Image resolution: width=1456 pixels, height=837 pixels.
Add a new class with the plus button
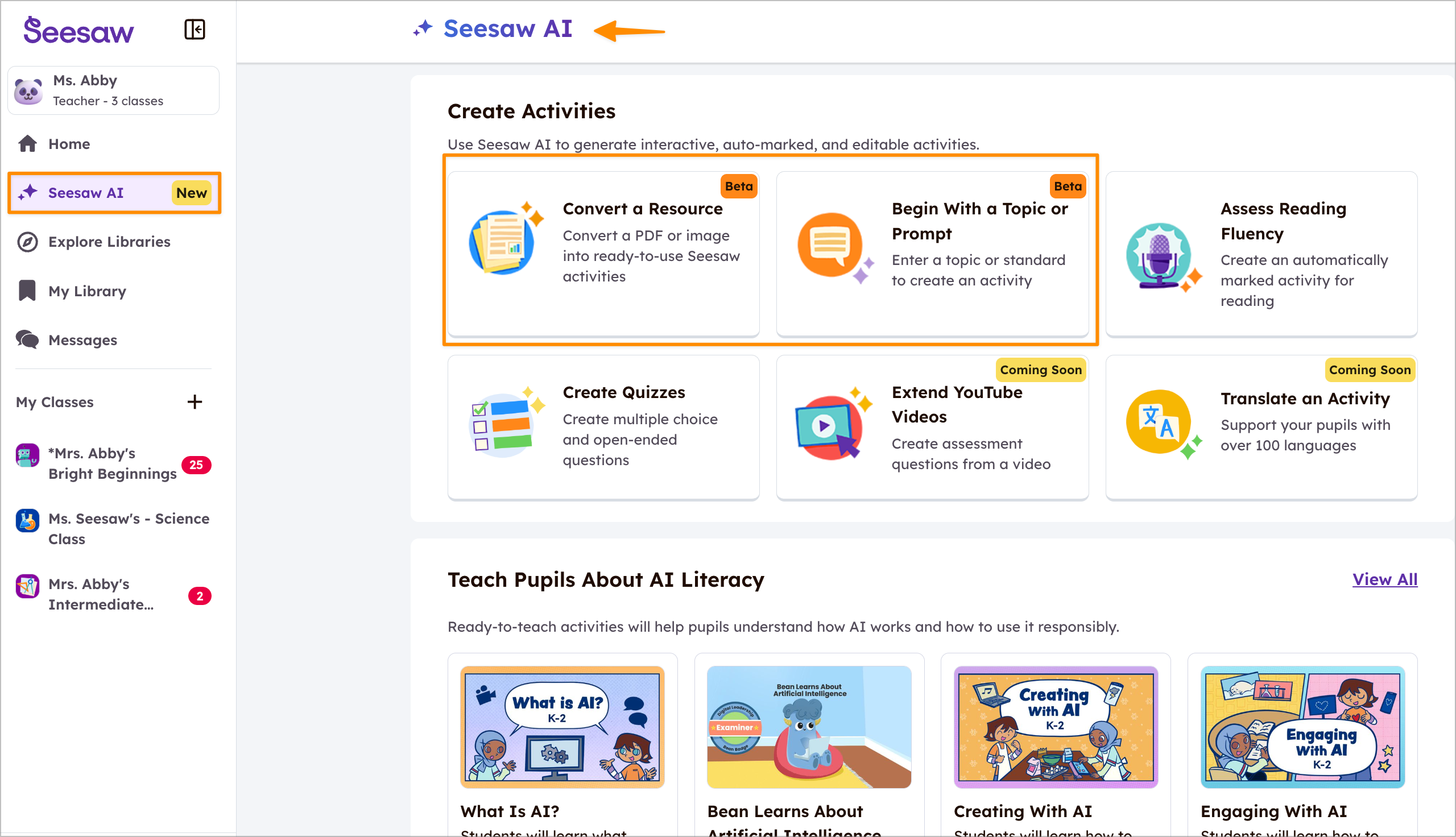pyautogui.click(x=195, y=402)
